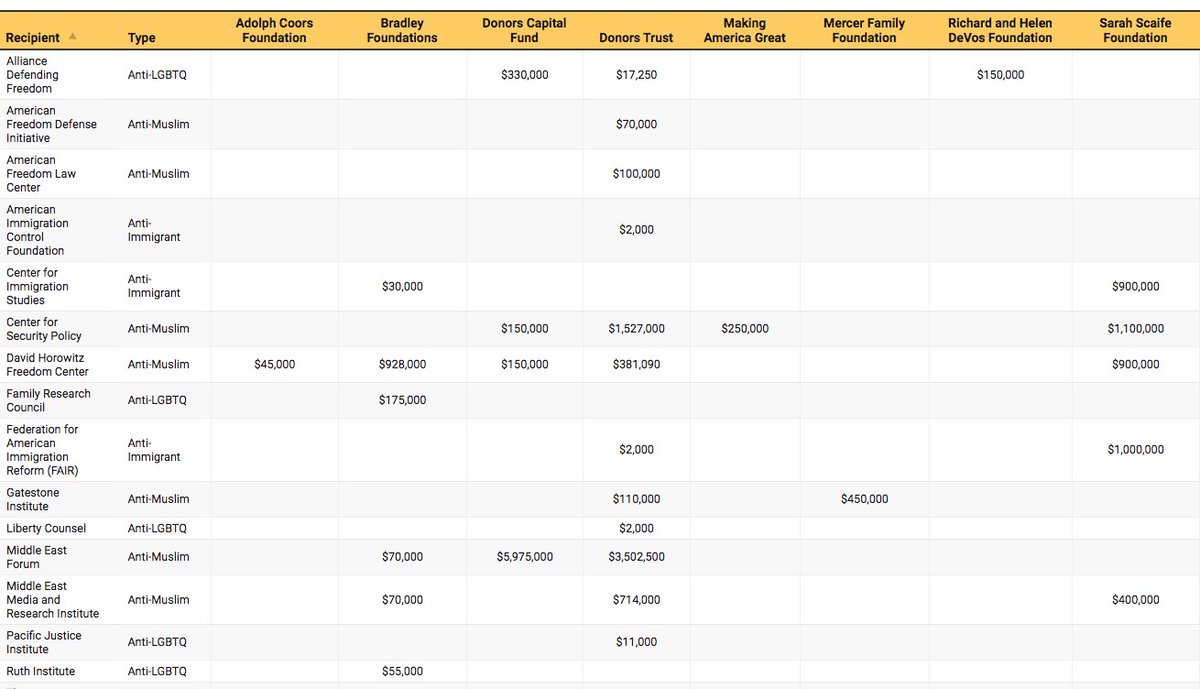Select American Freedom Law Center recipient
Image resolution: width=1200 pixels, height=689 pixels.
point(41,174)
